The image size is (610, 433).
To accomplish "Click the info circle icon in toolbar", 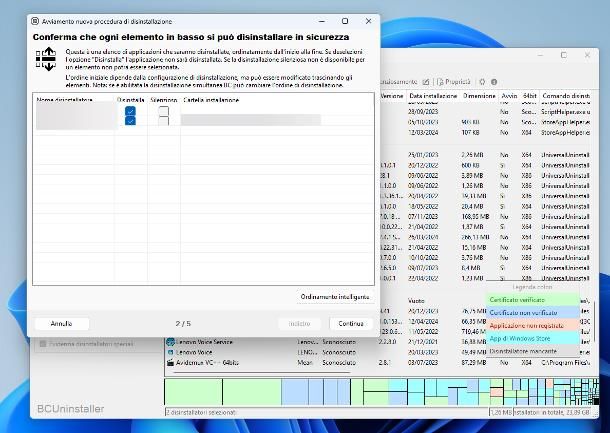I will 494,82.
